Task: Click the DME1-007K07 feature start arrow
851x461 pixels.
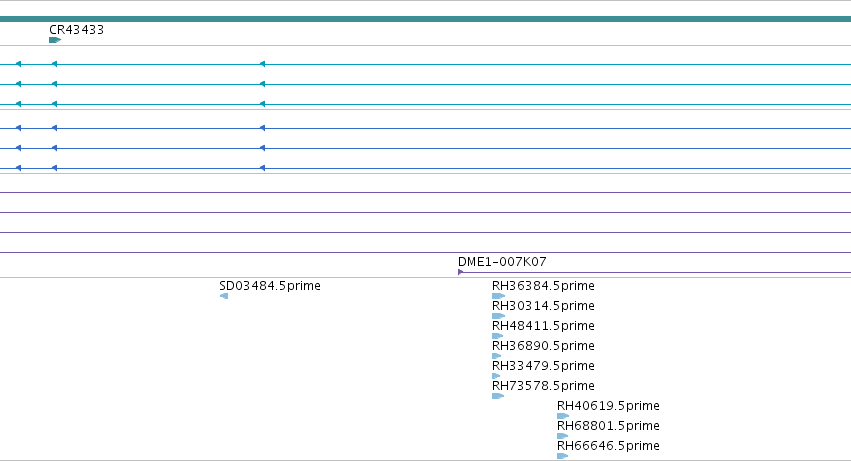Action: coord(460,272)
